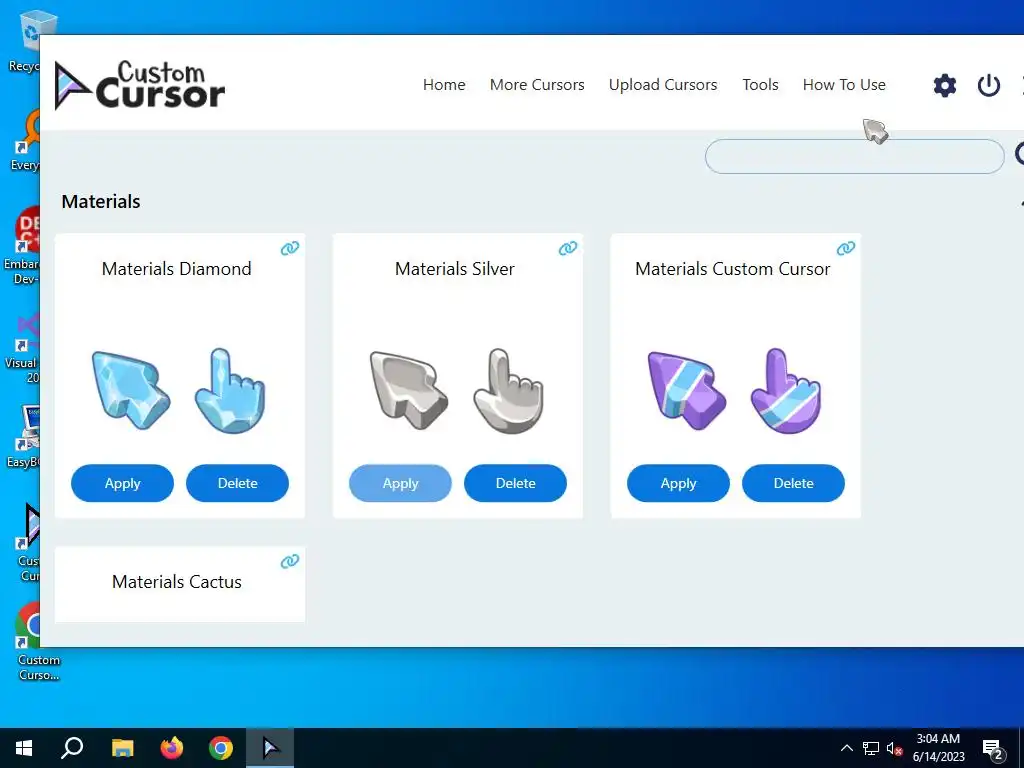Viewport: 1024px width, 768px height.
Task: Click the Materials section heading
Action: [x=101, y=202]
